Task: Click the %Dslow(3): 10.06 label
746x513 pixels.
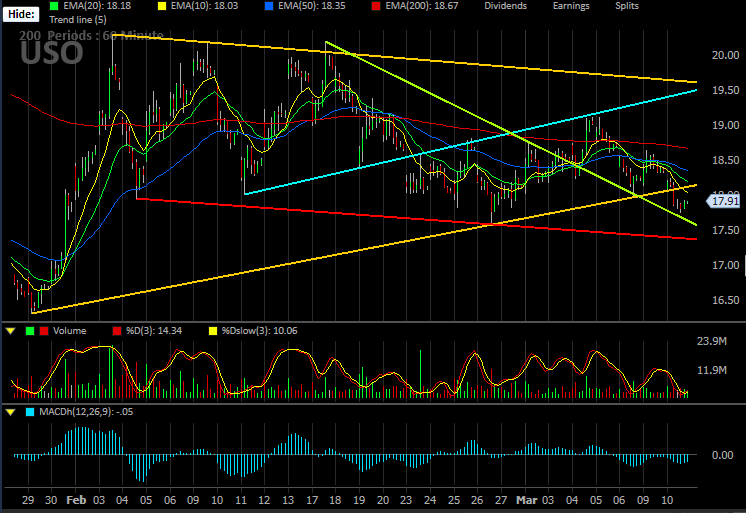Action: click(260, 331)
